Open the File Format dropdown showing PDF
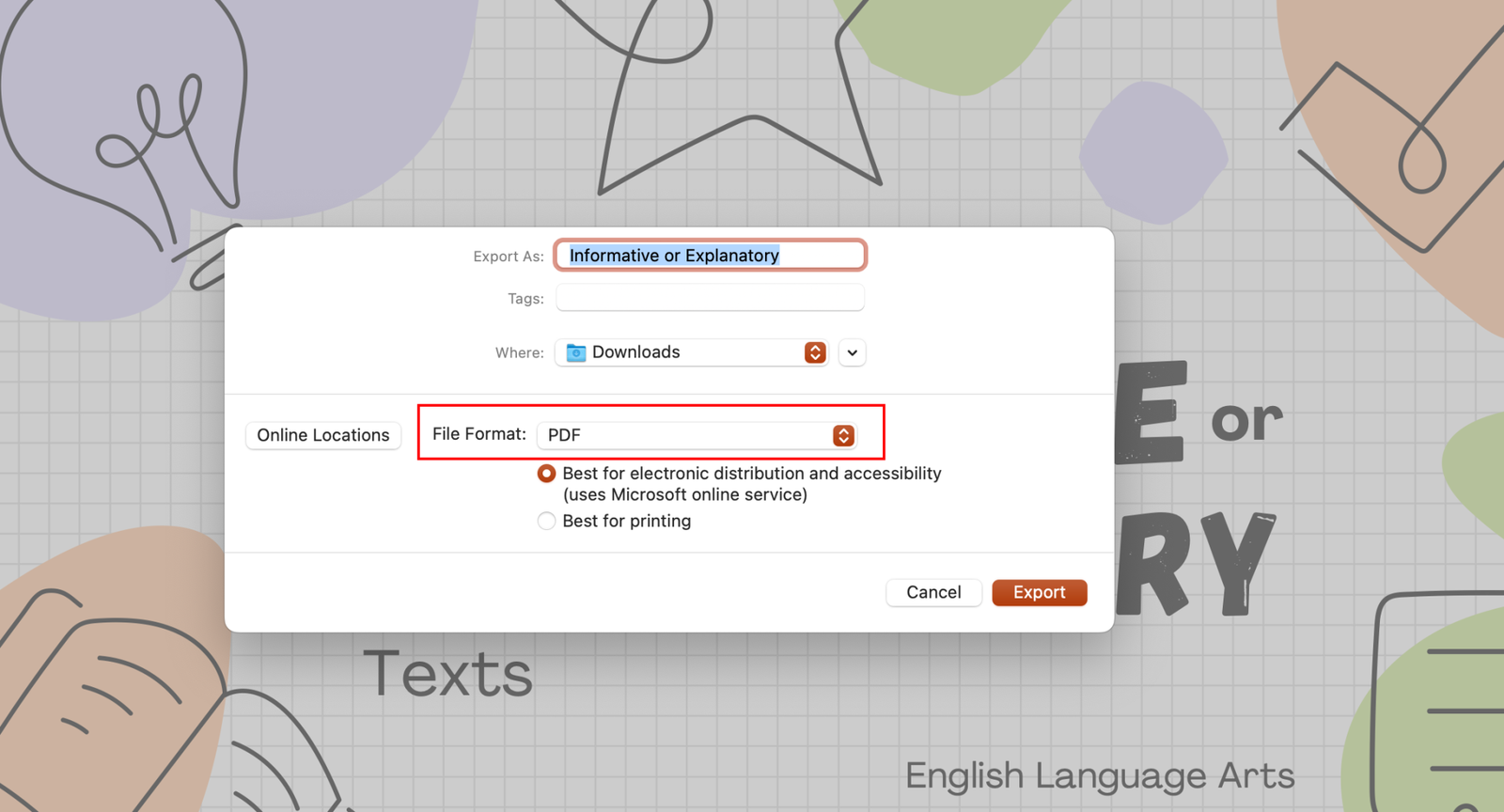This screenshot has width=1504, height=812. (x=697, y=435)
